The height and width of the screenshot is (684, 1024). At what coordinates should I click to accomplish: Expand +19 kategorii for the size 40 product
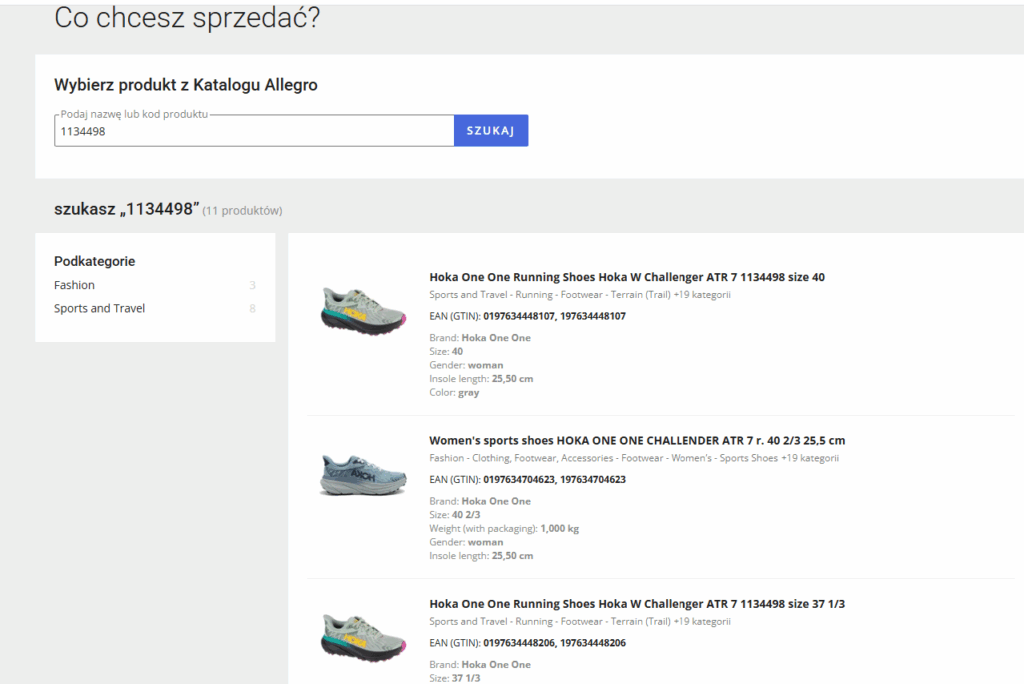click(x=702, y=295)
